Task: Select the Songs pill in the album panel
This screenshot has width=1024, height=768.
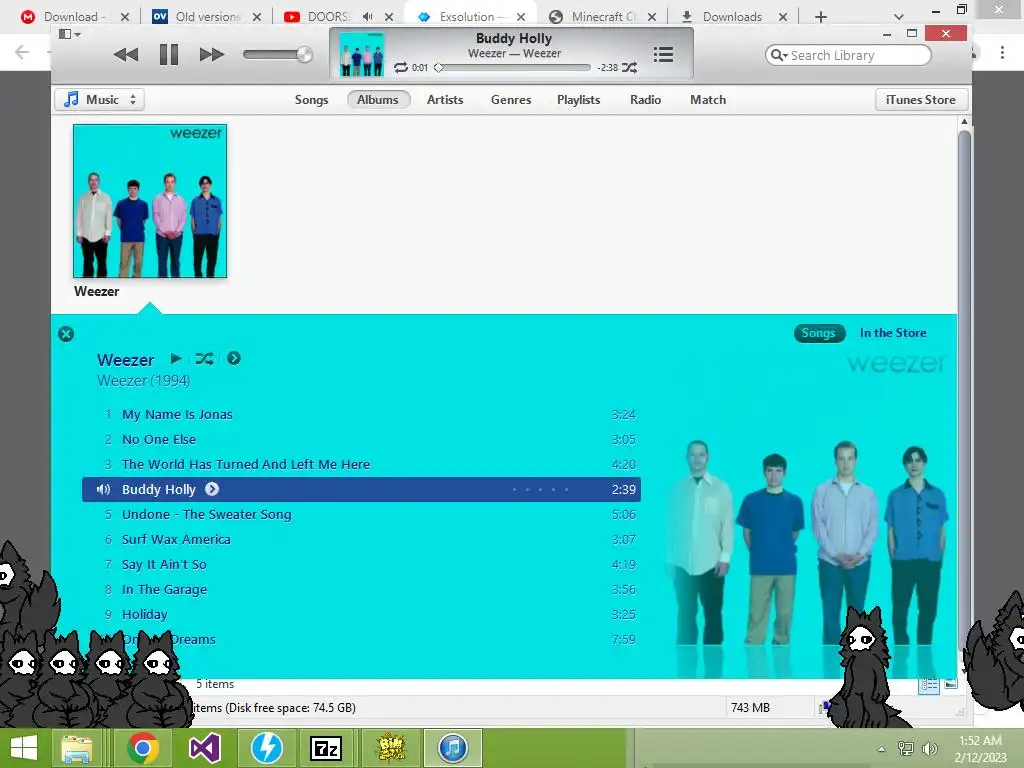Action: [818, 333]
